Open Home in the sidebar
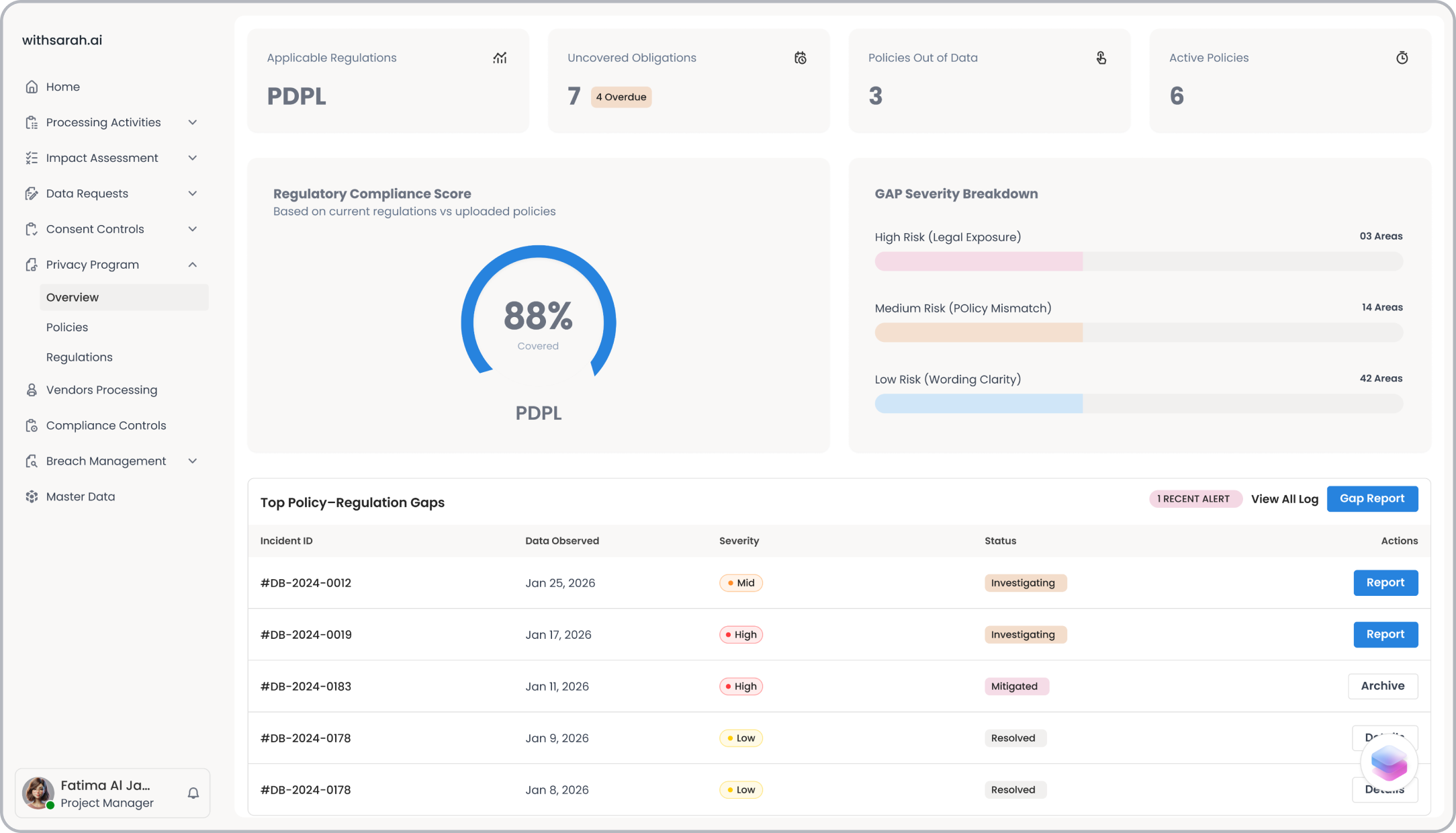 pyautogui.click(x=63, y=87)
